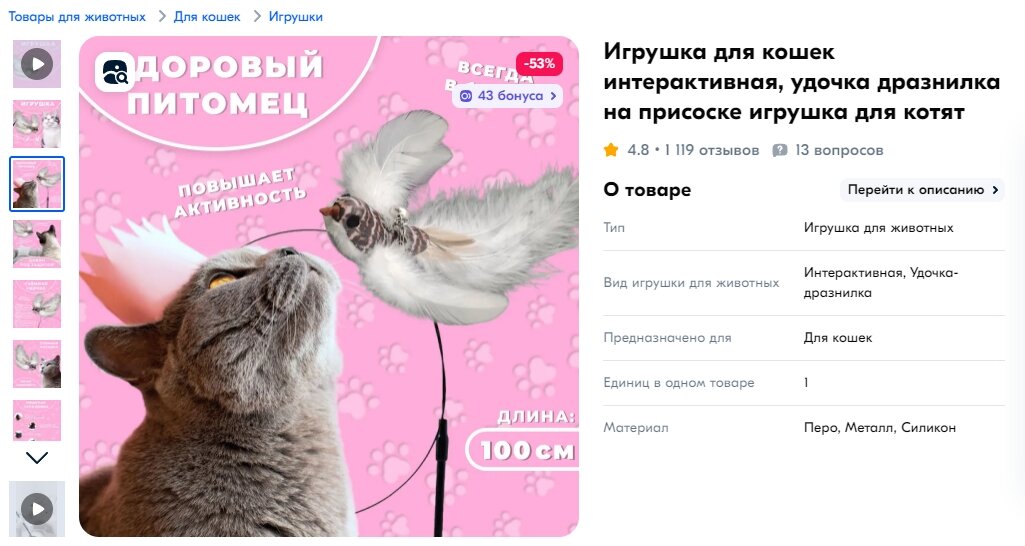
Task: Play the top video thumbnail
Action: pyautogui.click(x=37, y=64)
